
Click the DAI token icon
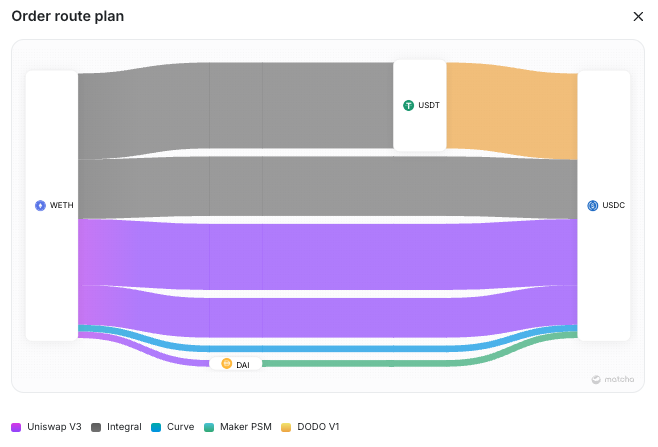[x=227, y=364]
